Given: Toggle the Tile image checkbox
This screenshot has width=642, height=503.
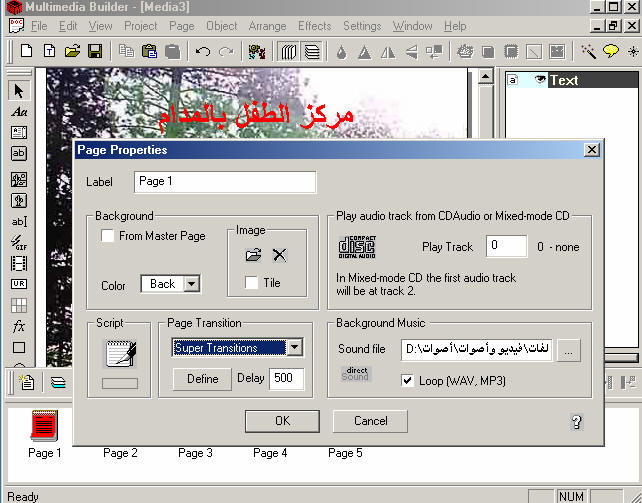Looking at the screenshot, I should click(251, 282).
